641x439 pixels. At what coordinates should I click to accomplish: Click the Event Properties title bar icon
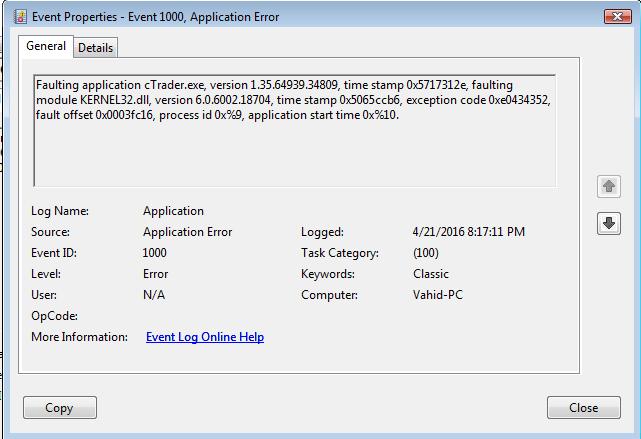pyautogui.click(x=20, y=17)
